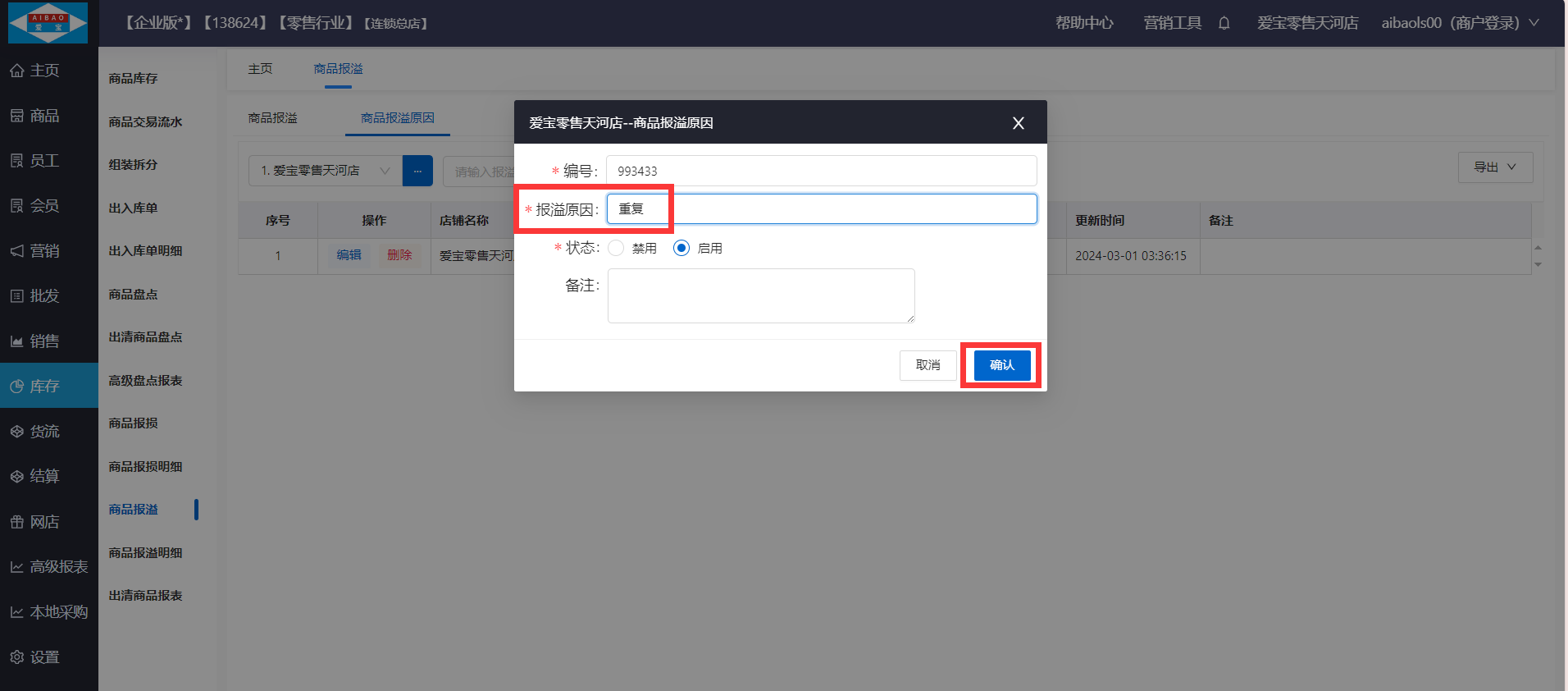Image resolution: width=1568 pixels, height=691 pixels.
Task: Open the 本地采购 sidebar section
Action: click(x=49, y=612)
